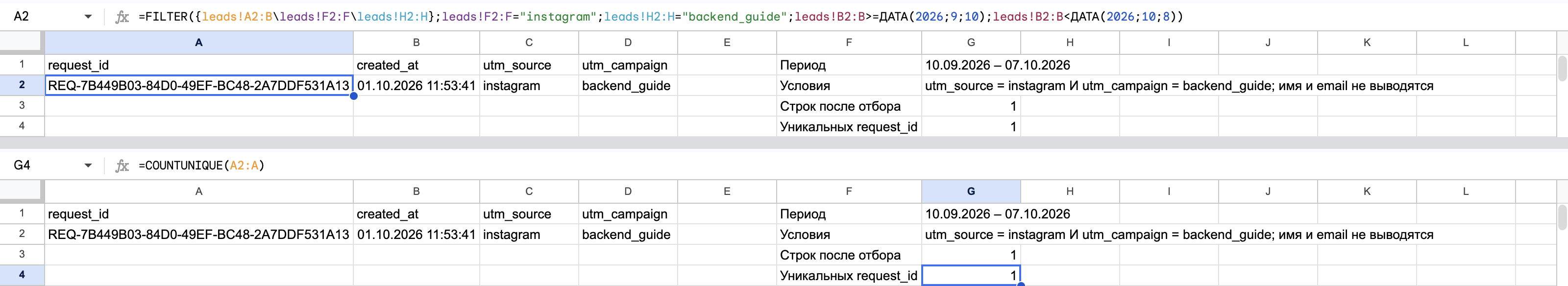Click the 'backend_guide' cell in the top pane

[628, 86]
